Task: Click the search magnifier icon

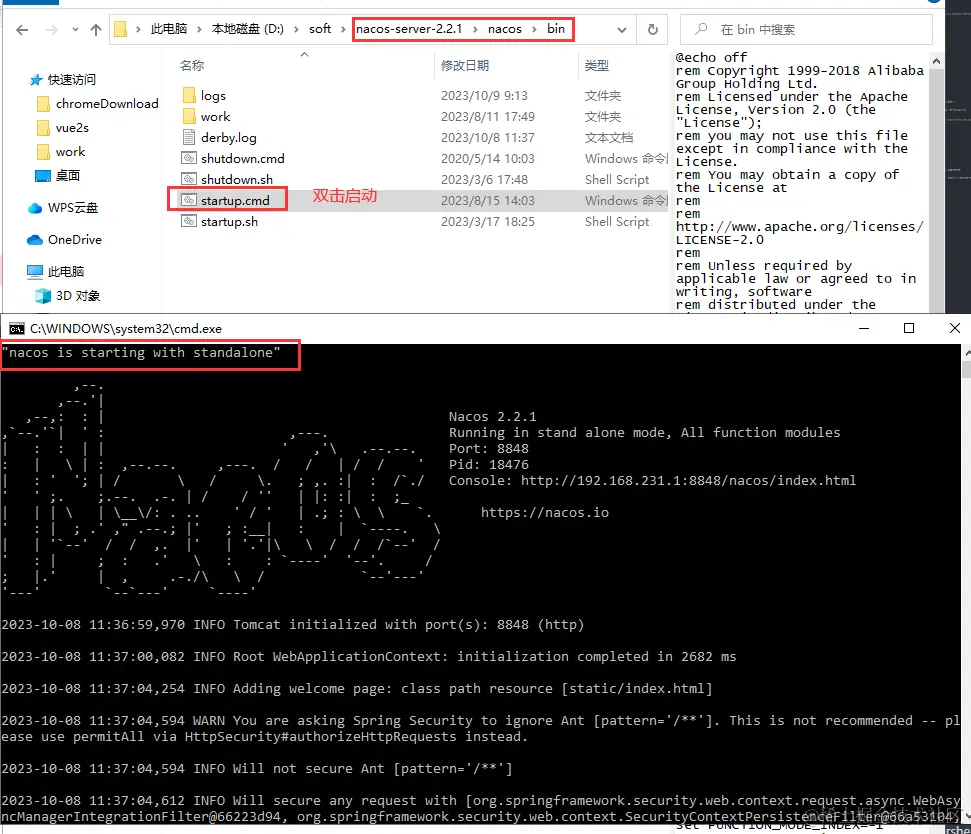Action: coord(700,29)
